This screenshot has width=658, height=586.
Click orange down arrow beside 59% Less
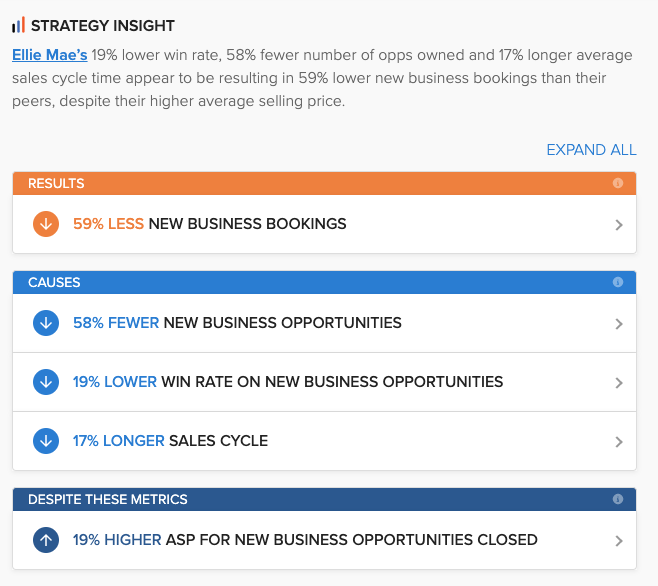coord(46,224)
